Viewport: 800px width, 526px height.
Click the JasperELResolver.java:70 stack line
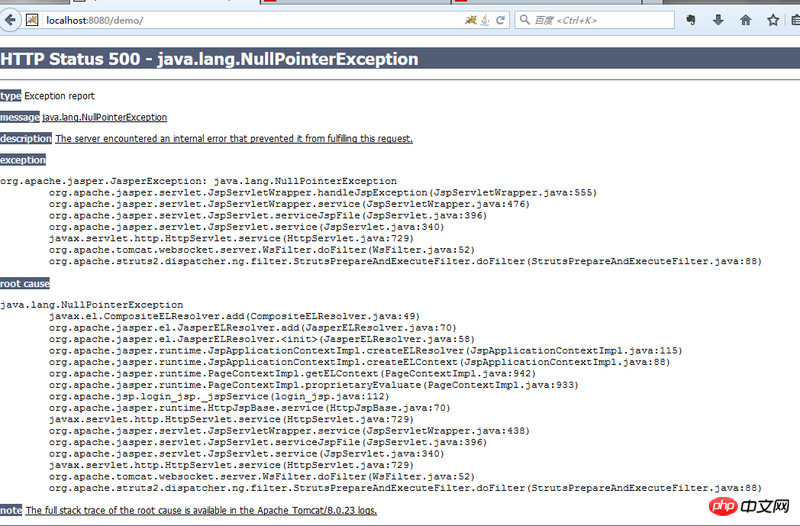click(253, 328)
